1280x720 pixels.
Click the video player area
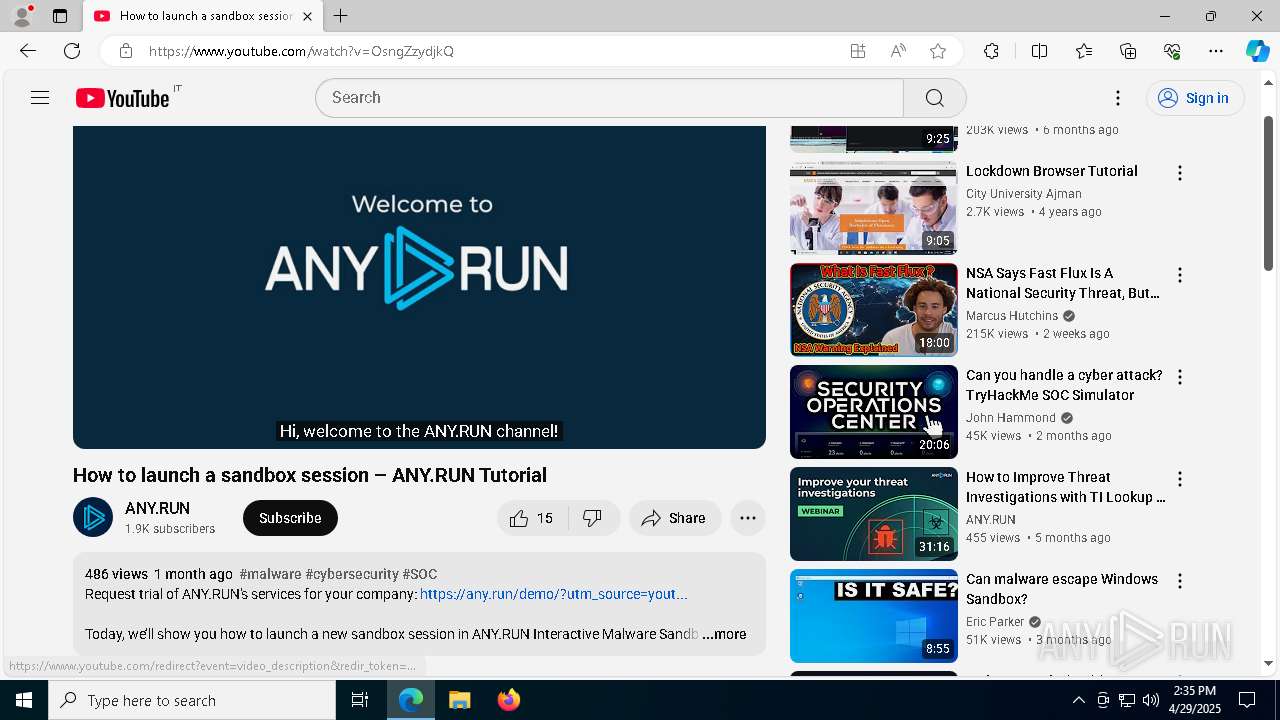[x=419, y=287]
